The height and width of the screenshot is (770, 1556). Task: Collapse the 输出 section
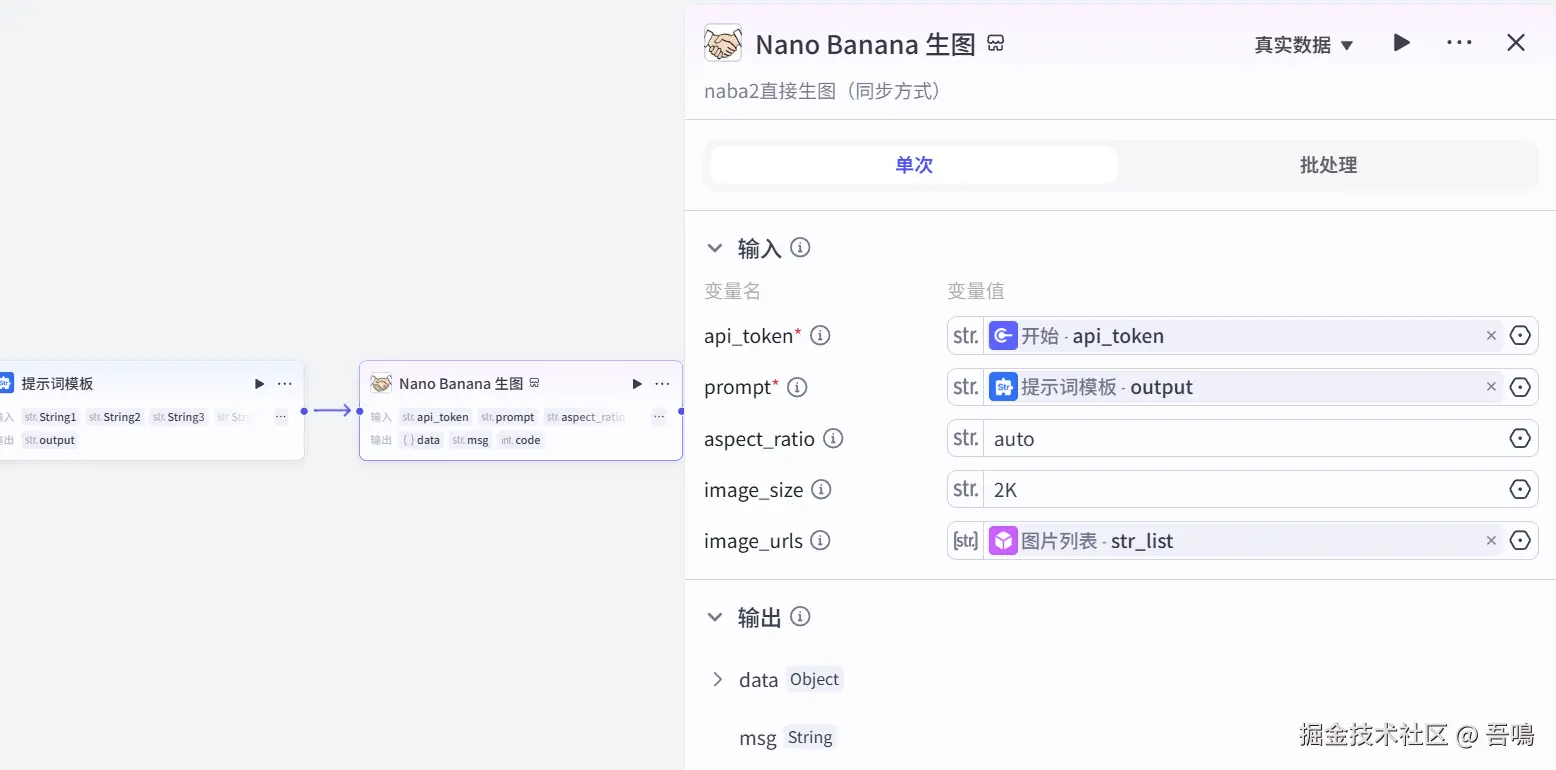714,618
